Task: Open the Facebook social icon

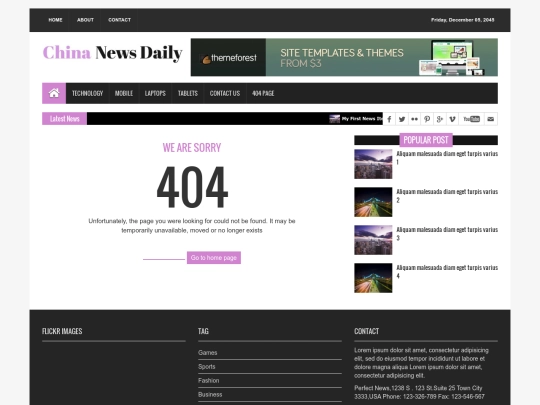Action: tap(389, 119)
